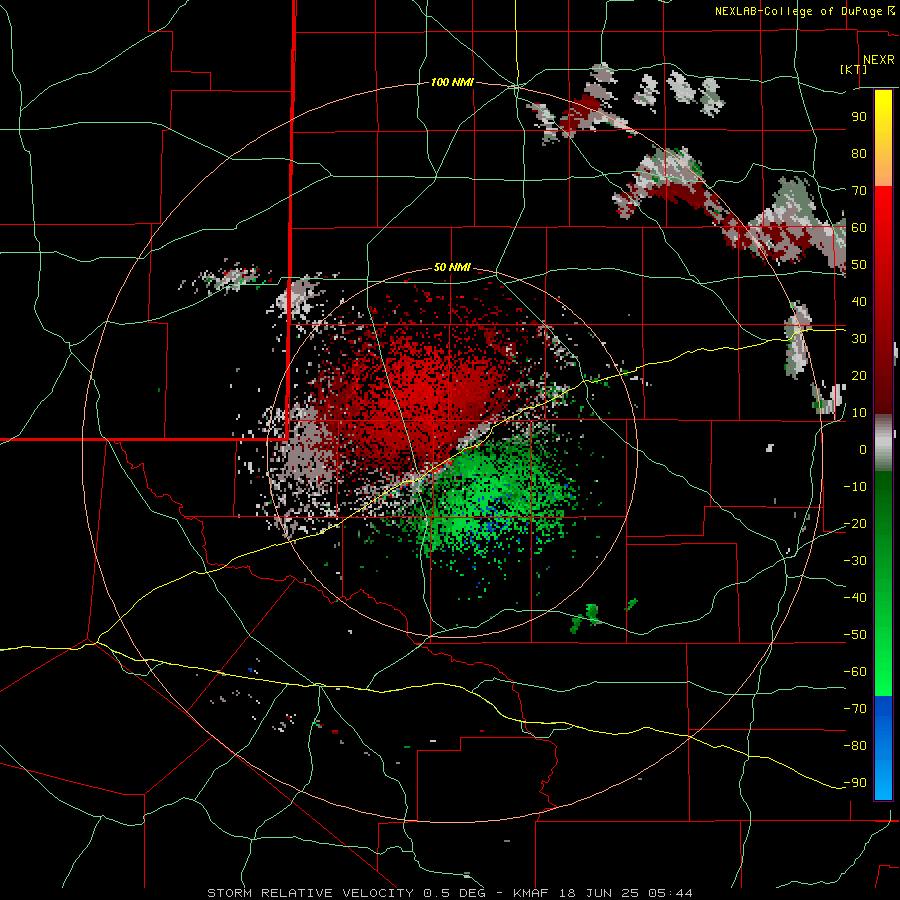This screenshot has height=900, width=900.
Task: Click the -10 value on velocity scale
Action: [x=855, y=487]
